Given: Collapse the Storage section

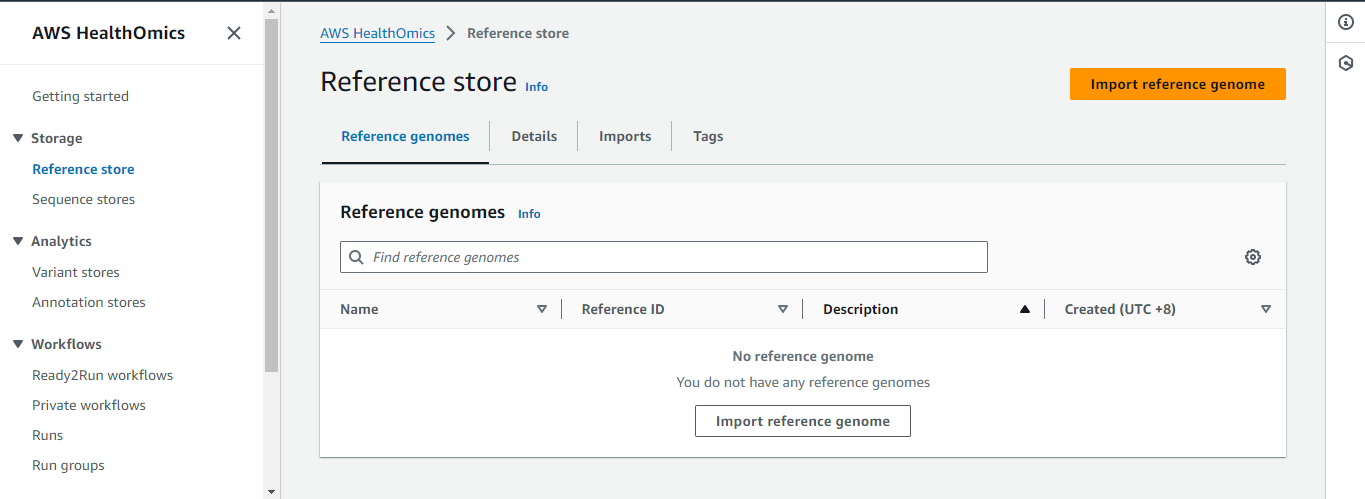Looking at the screenshot, I should [x=18, y=138].
